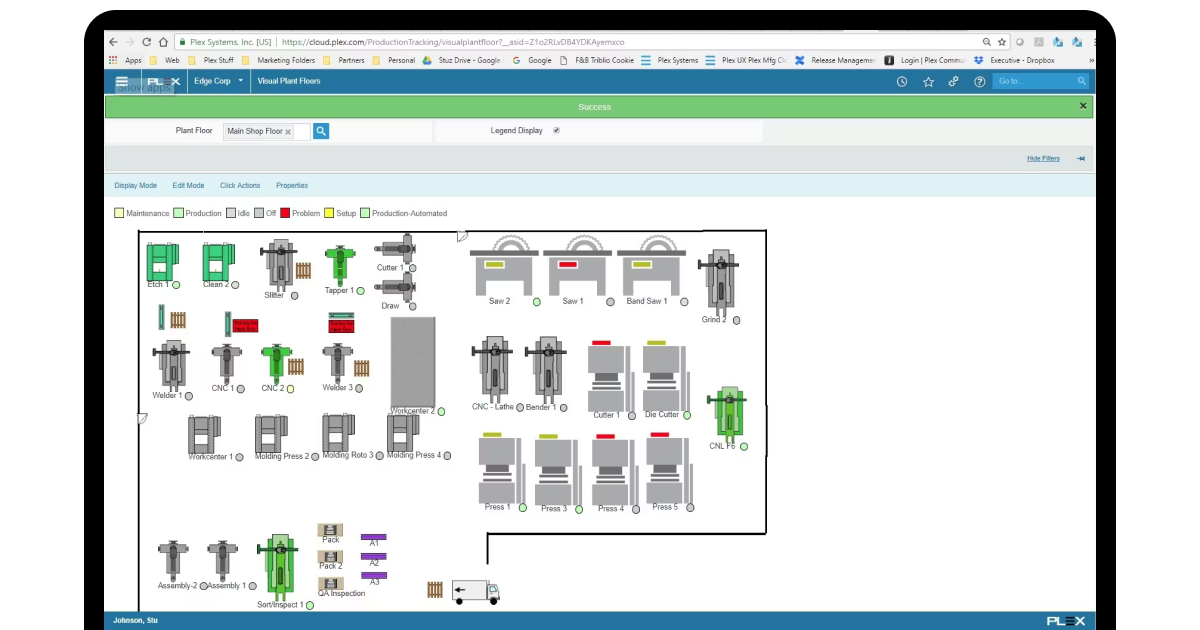Open the Plex hamburger menu
This screenshot has height=630, width=1200.
point(121,81)
